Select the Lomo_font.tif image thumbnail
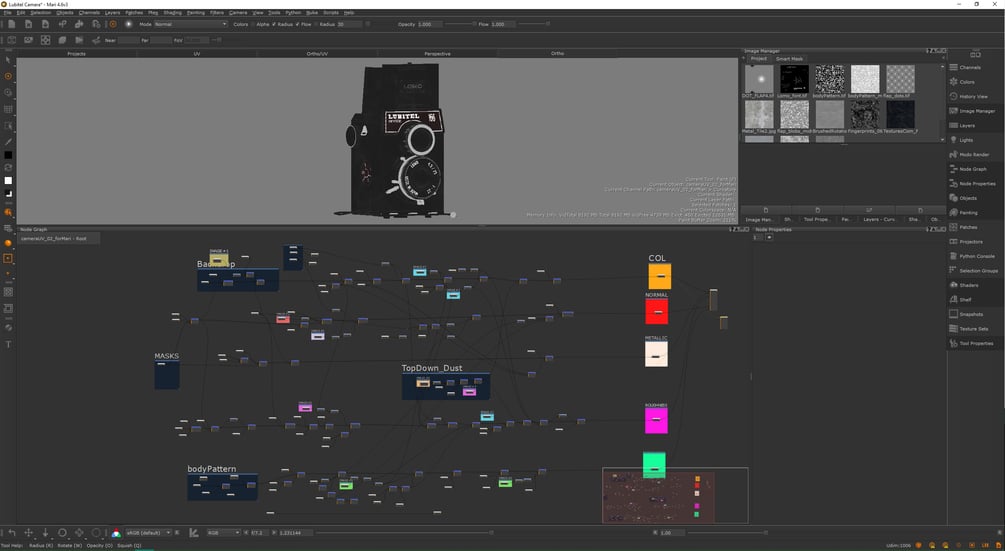The image size is (1005, 551). point(794,79)
